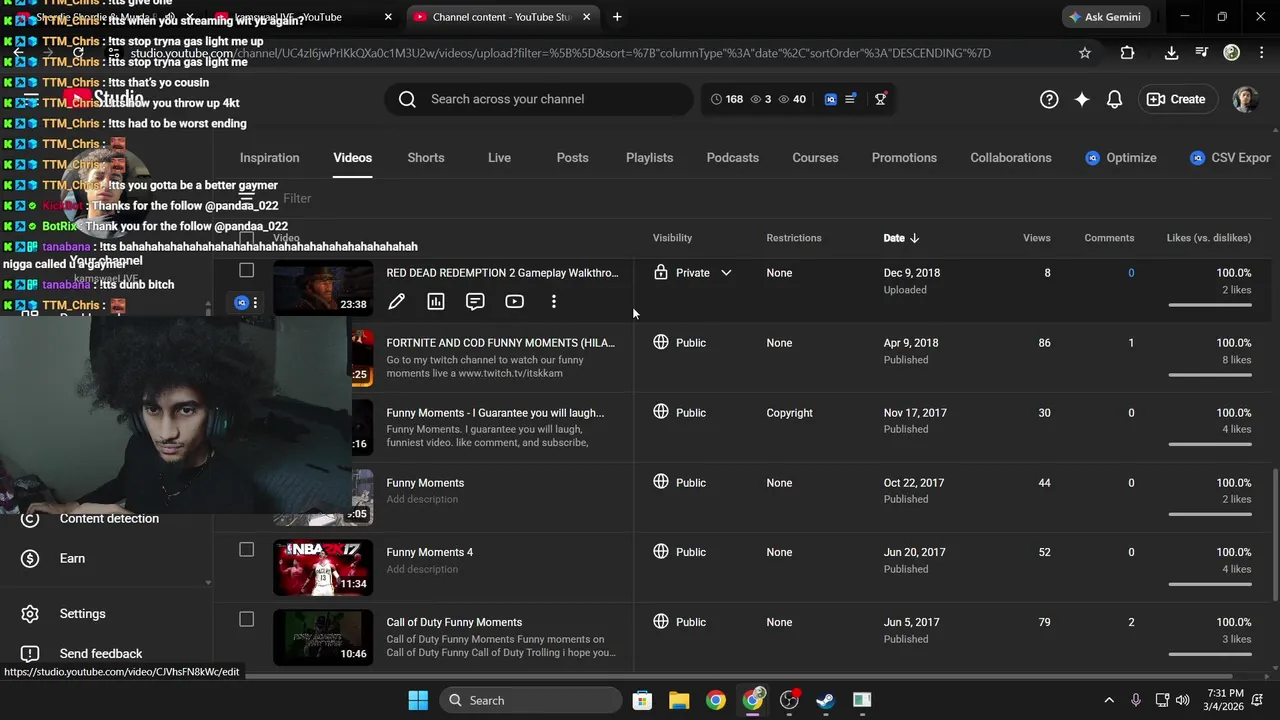1280x720 pixels.
Task: Open YouTube Studio help icon
Action: pyautogui.click(x=1049, y=99)
